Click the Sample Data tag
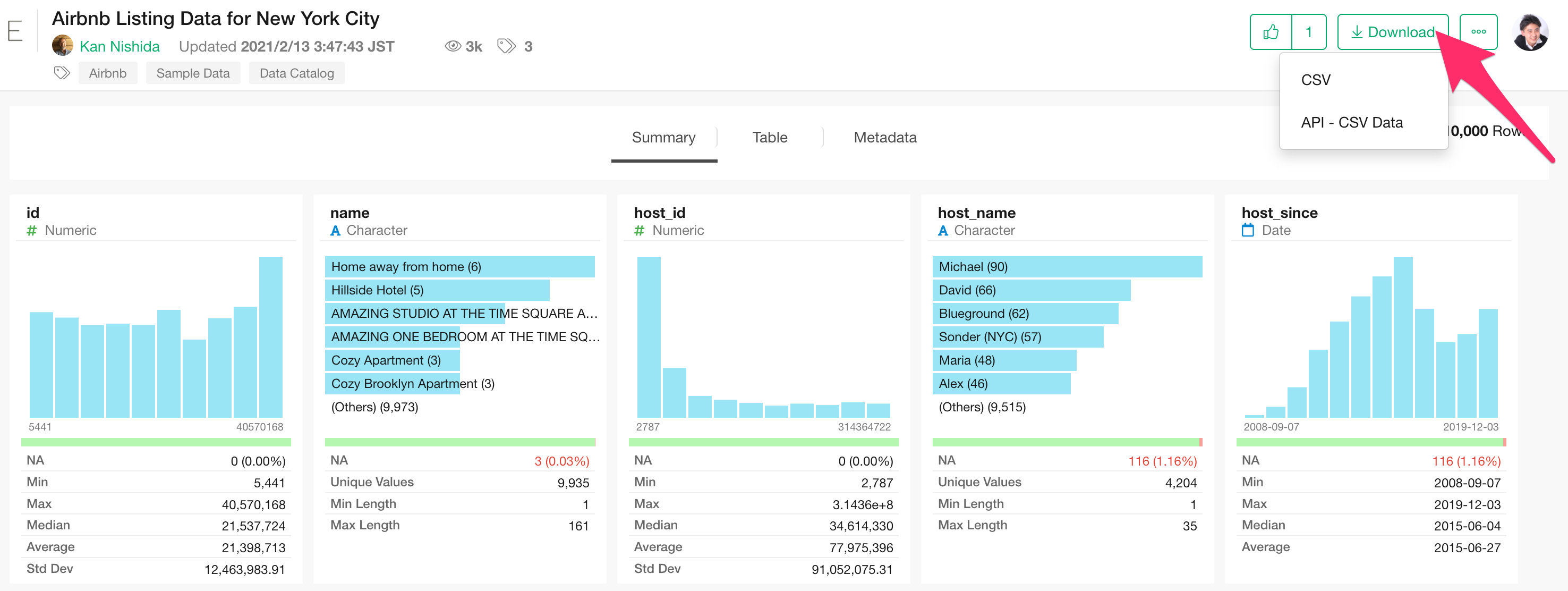 (x=193, y=73)
